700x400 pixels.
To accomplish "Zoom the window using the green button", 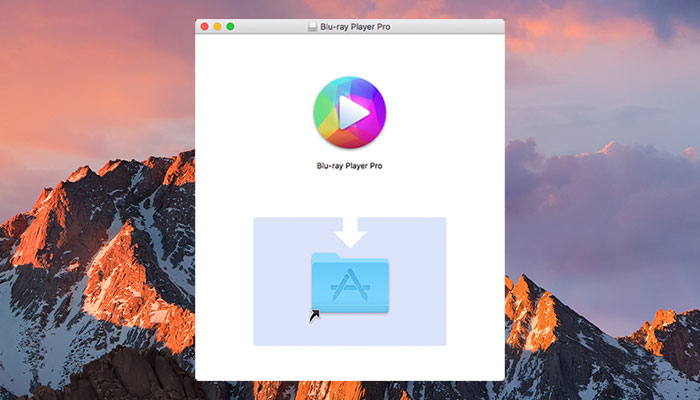I will (231, 26).
